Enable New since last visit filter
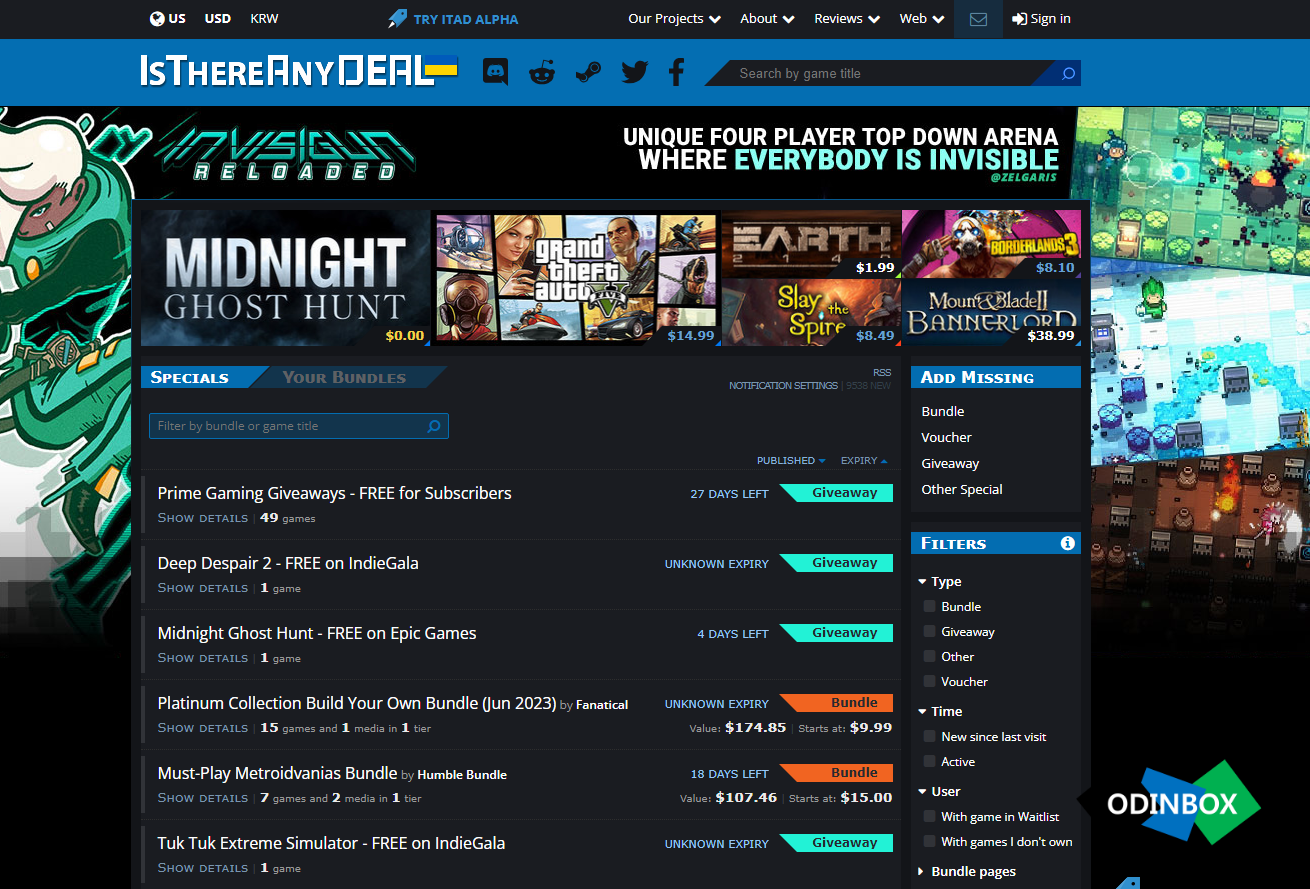This screenshot has width=1310, height=889. pos(930,736)
